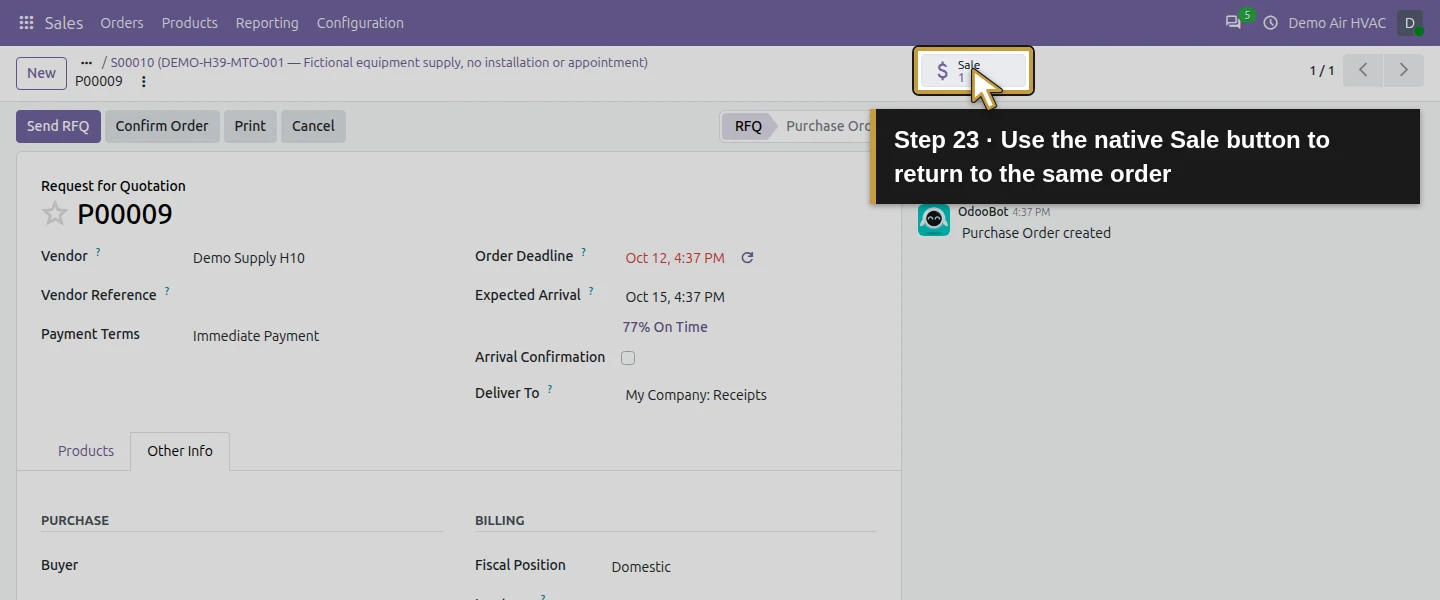Mark P00009 as priority with star
This screenshot has width=1440, height=600.
[x=55, y=214]
